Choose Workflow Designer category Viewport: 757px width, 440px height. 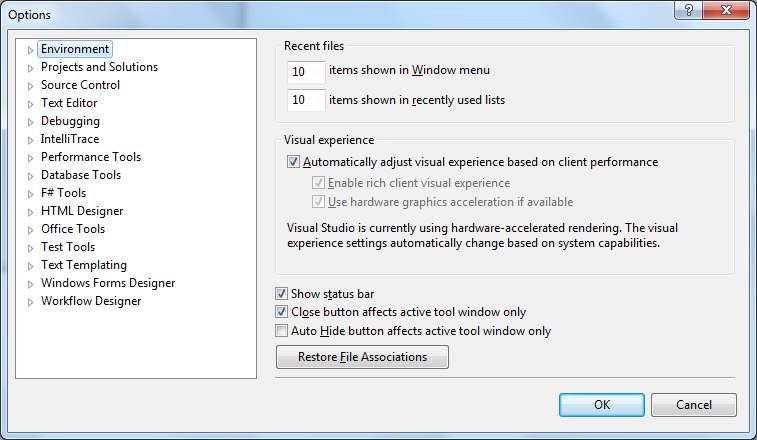coord(91,301)
